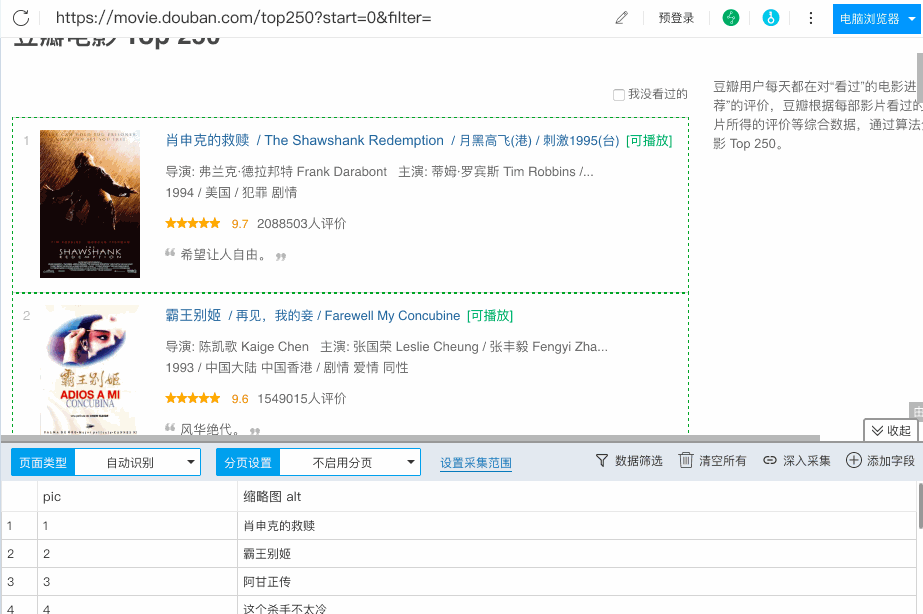
Task: Click the 缩略图 alt column header
Action: pyautogui.click(x=577, y=496)
